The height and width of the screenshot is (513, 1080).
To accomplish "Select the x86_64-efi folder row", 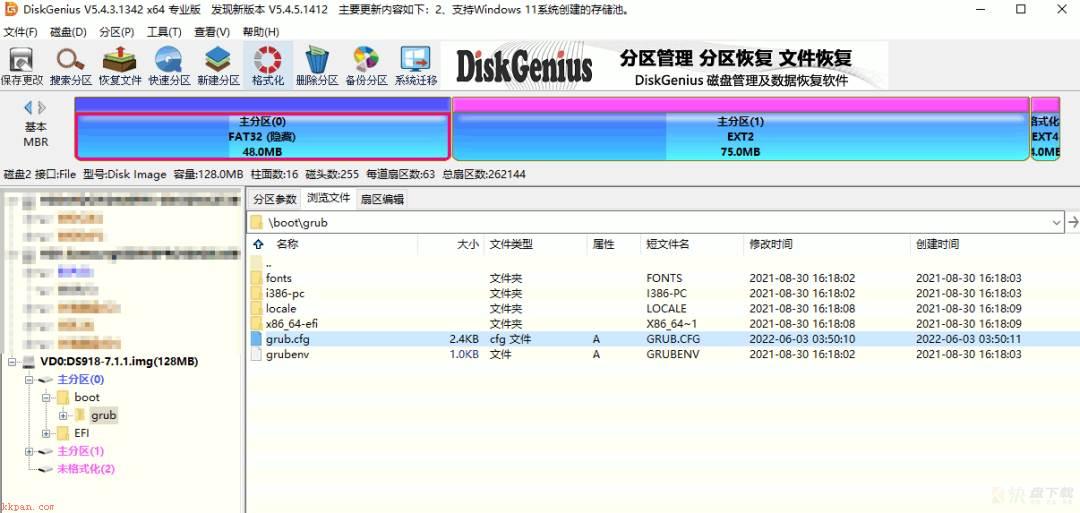I will coord(663,324).
